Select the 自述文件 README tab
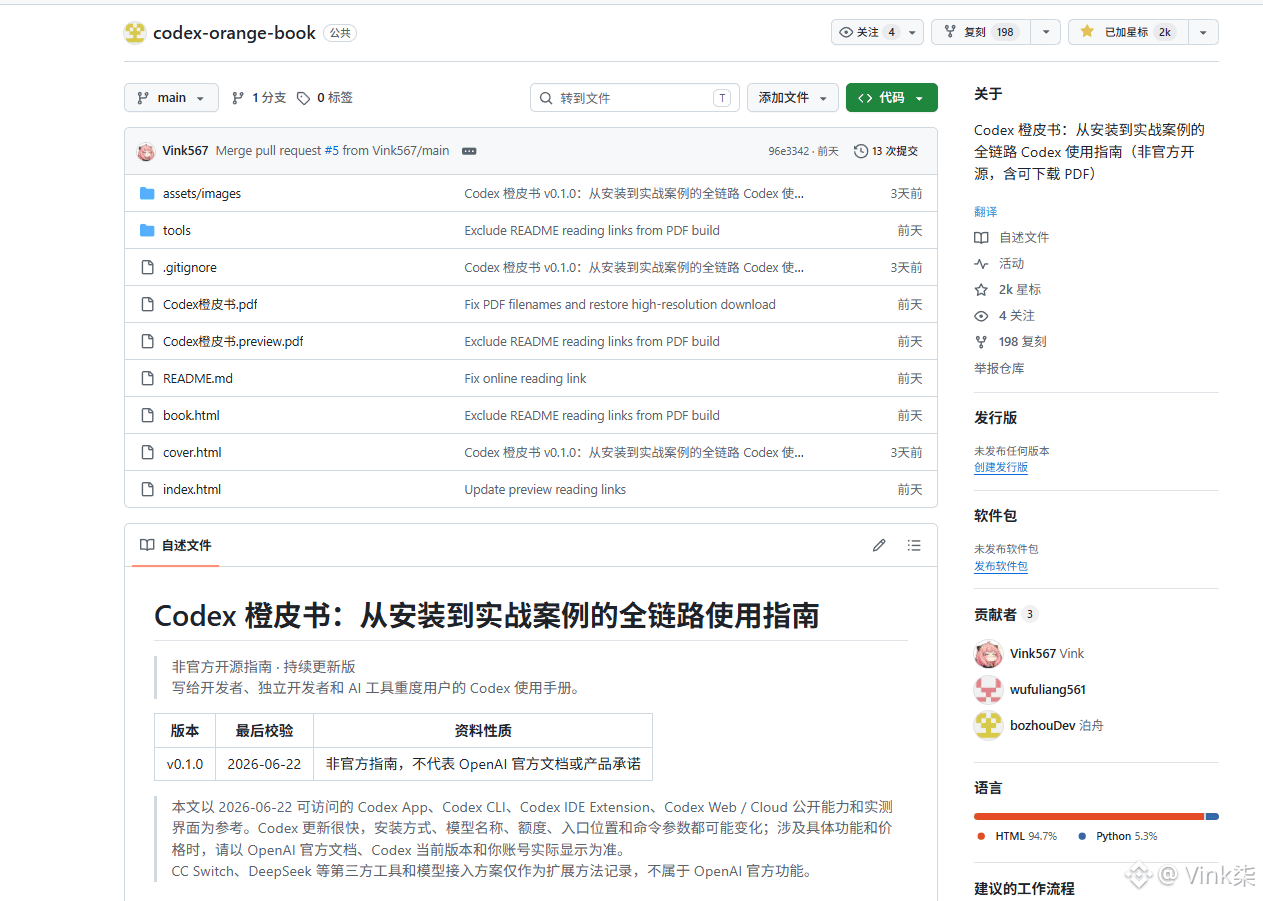The image size is (1263, 901). tap(176, 545)
